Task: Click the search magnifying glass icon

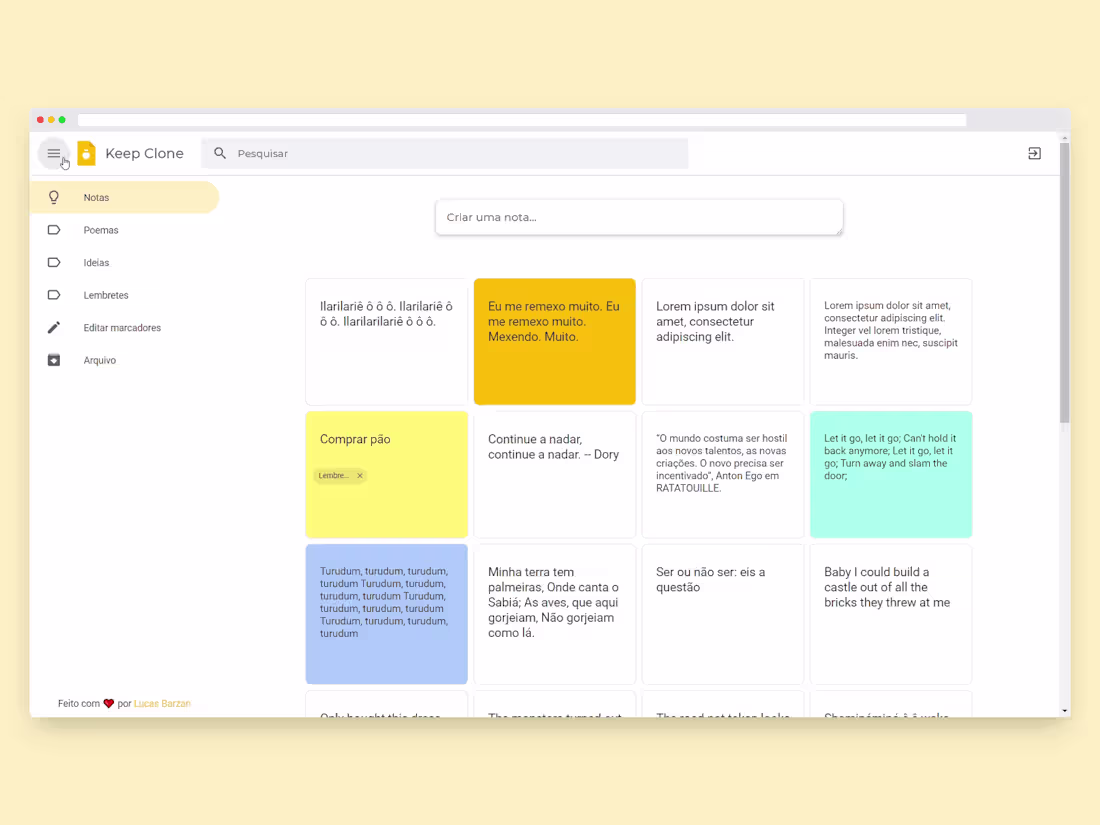Action: click(220, 153)
